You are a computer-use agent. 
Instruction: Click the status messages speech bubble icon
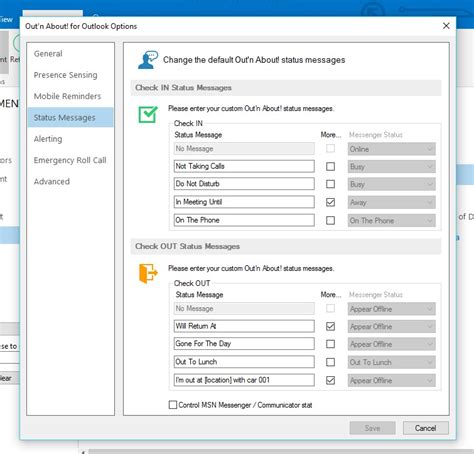click(x=148, y=60)
